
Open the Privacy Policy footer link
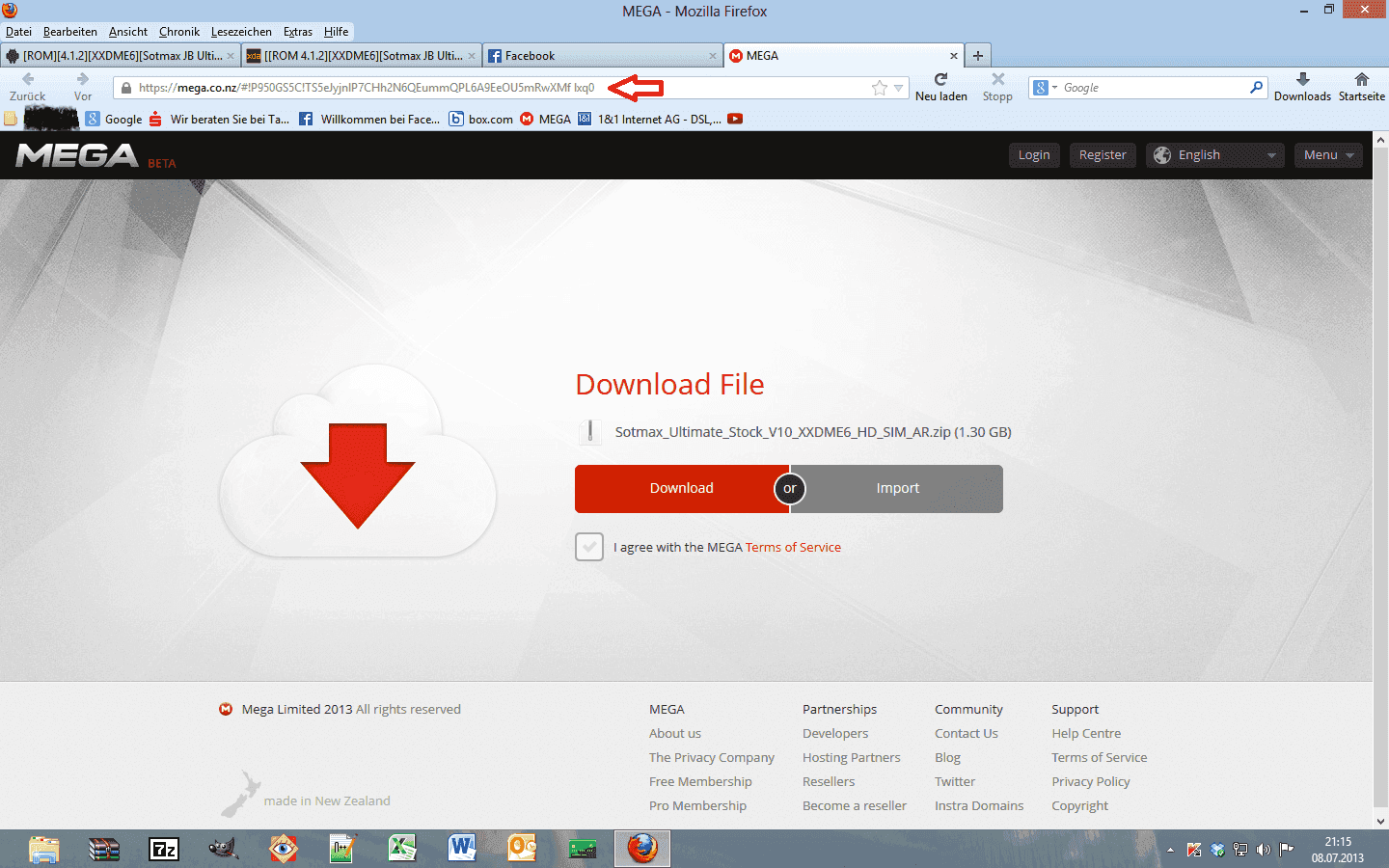coord(1091,781)
